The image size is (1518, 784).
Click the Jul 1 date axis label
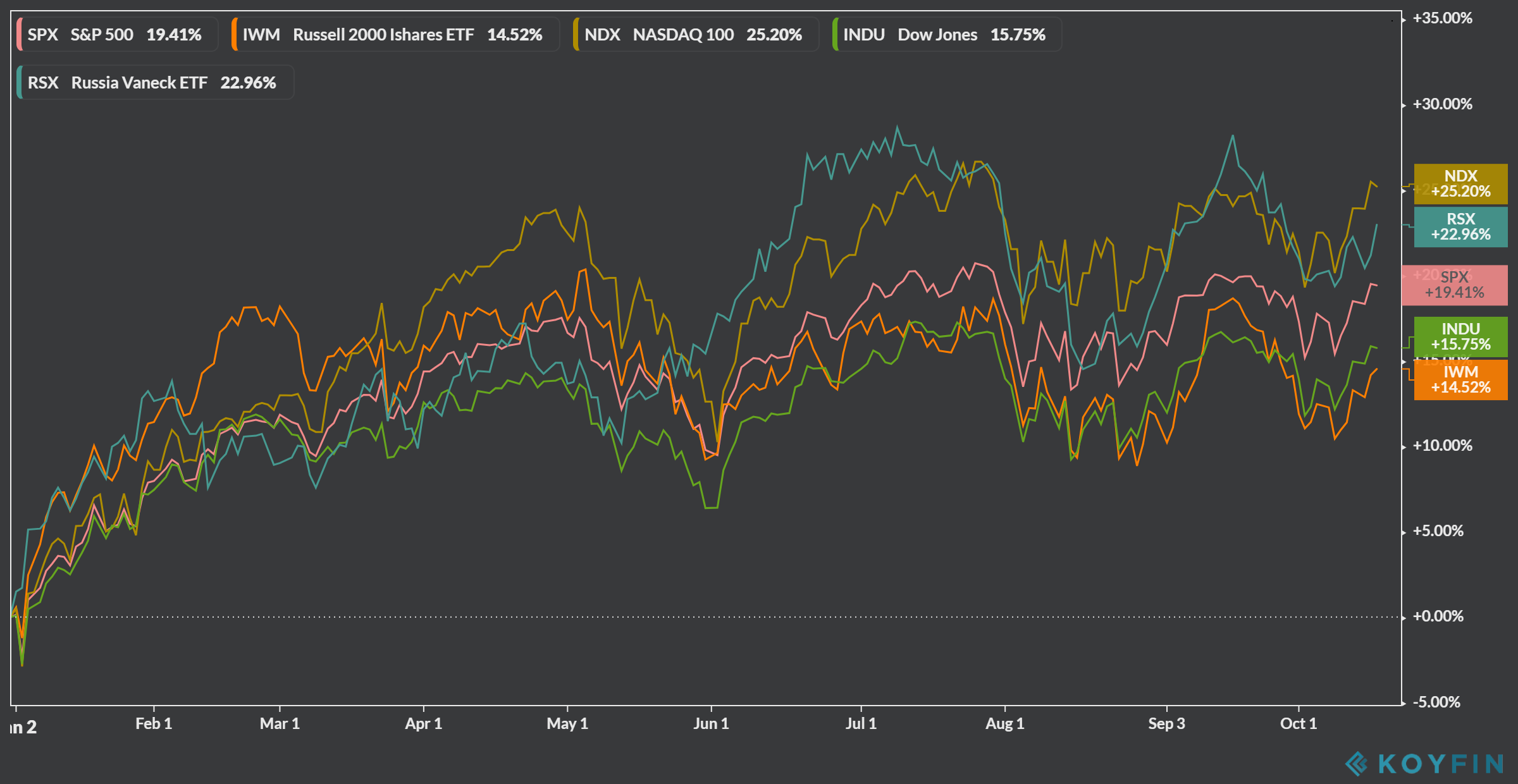pyautogui.click(x=861, y=724)
